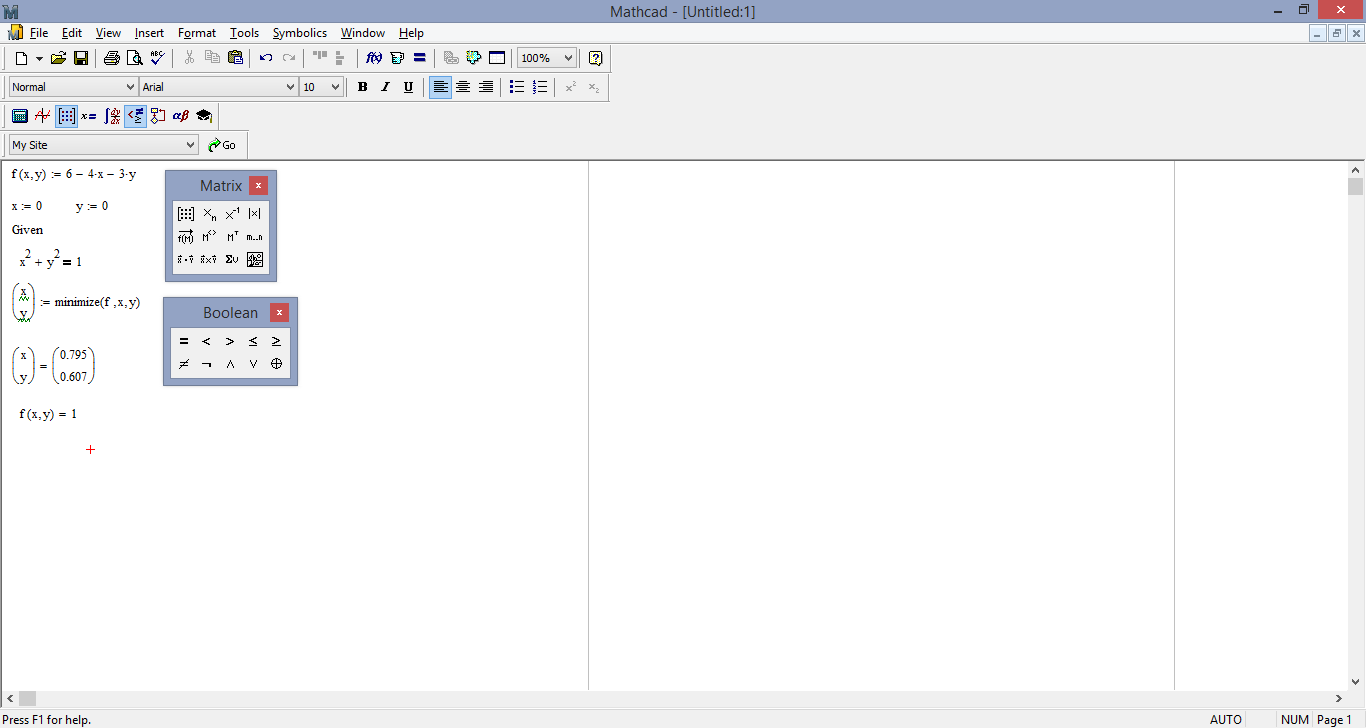The width and height of the screenshot is (1366, 728).
Task: Insert Boolean NOT operator
Action: click(207, 364)
